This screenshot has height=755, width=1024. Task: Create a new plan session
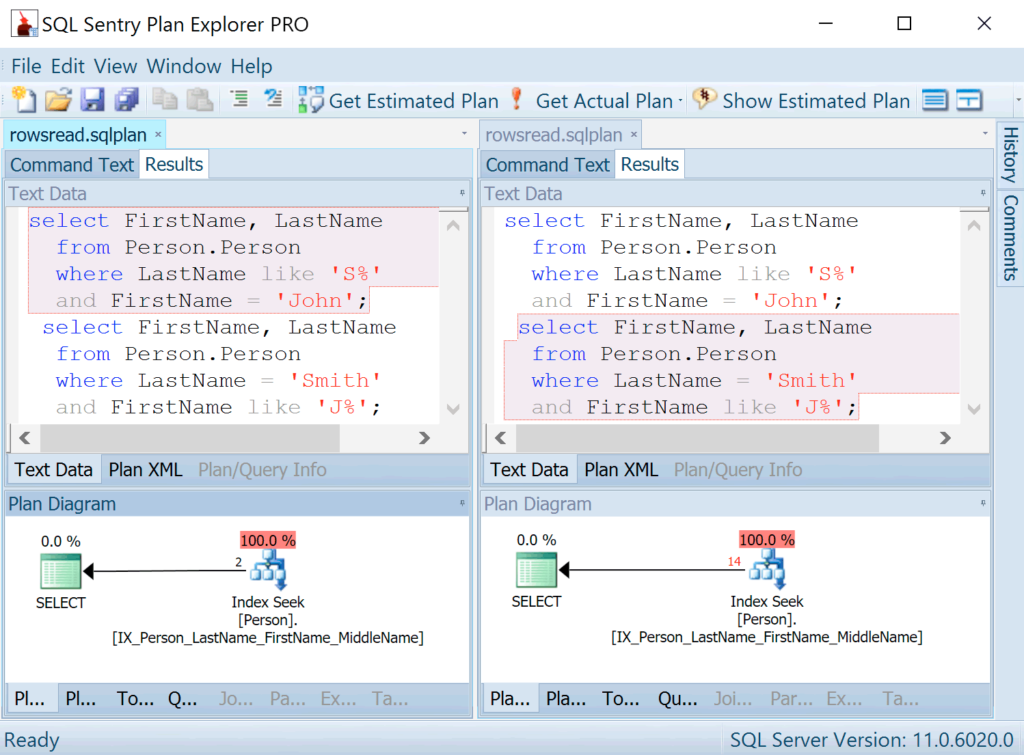tap(22, 100)
